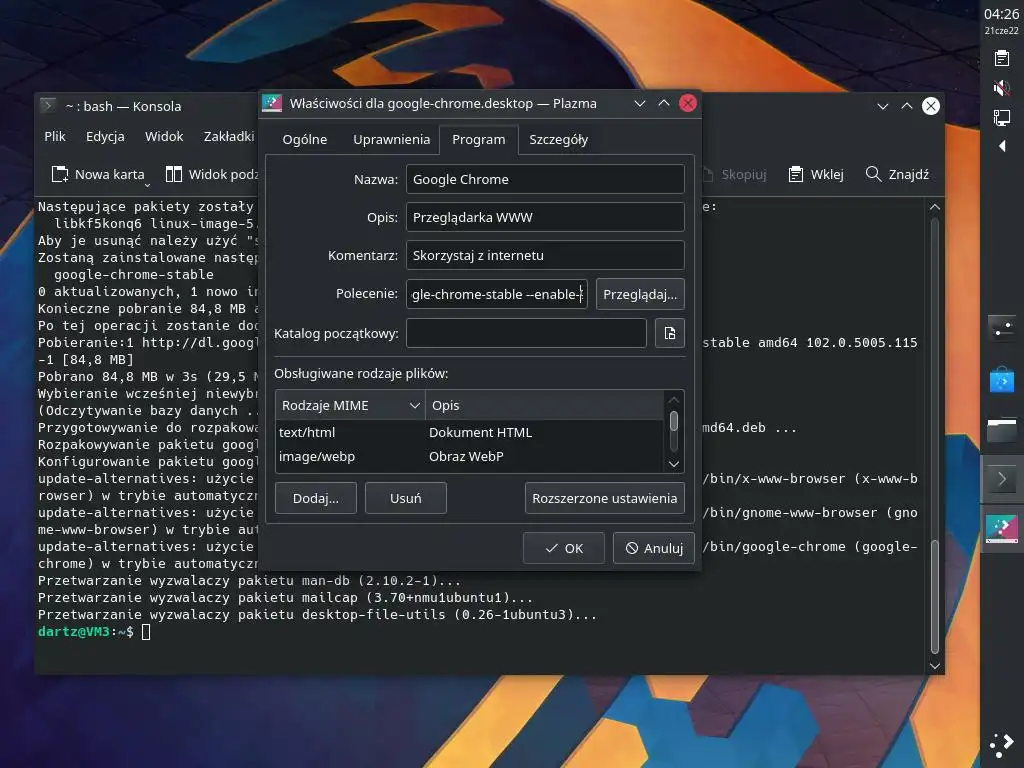Open System Settings from the side panel
The image size is (1024, 768).
pyautogui.click(x=1002, y=328)
